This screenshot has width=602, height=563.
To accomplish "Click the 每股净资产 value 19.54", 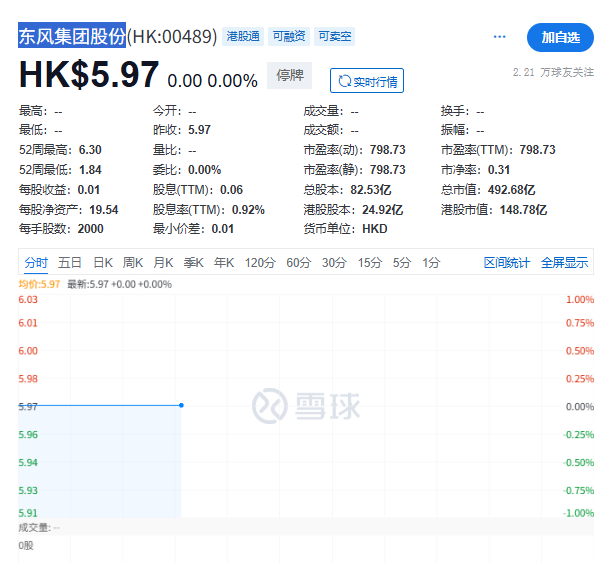I will [104, 210].
